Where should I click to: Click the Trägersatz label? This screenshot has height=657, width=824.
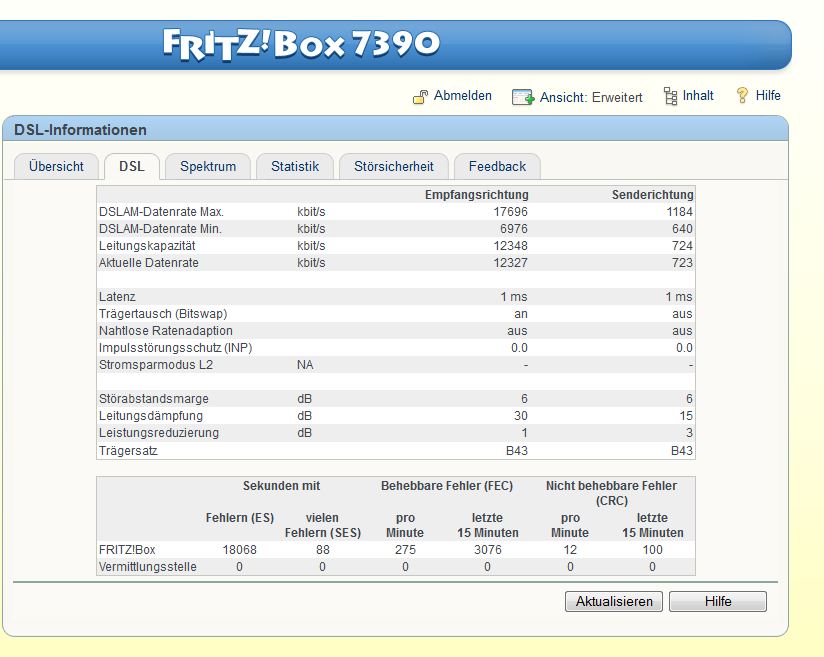coord(128,451)
